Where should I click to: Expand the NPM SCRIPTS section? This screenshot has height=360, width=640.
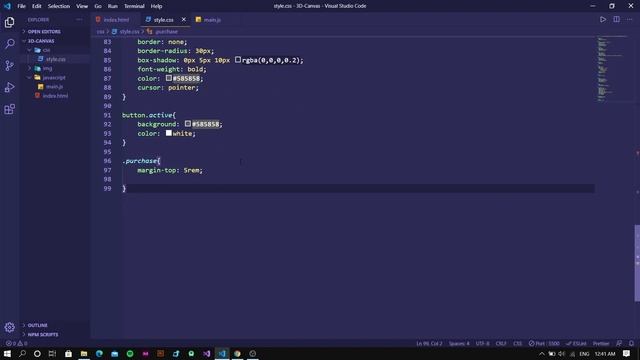tap(43, 334)
